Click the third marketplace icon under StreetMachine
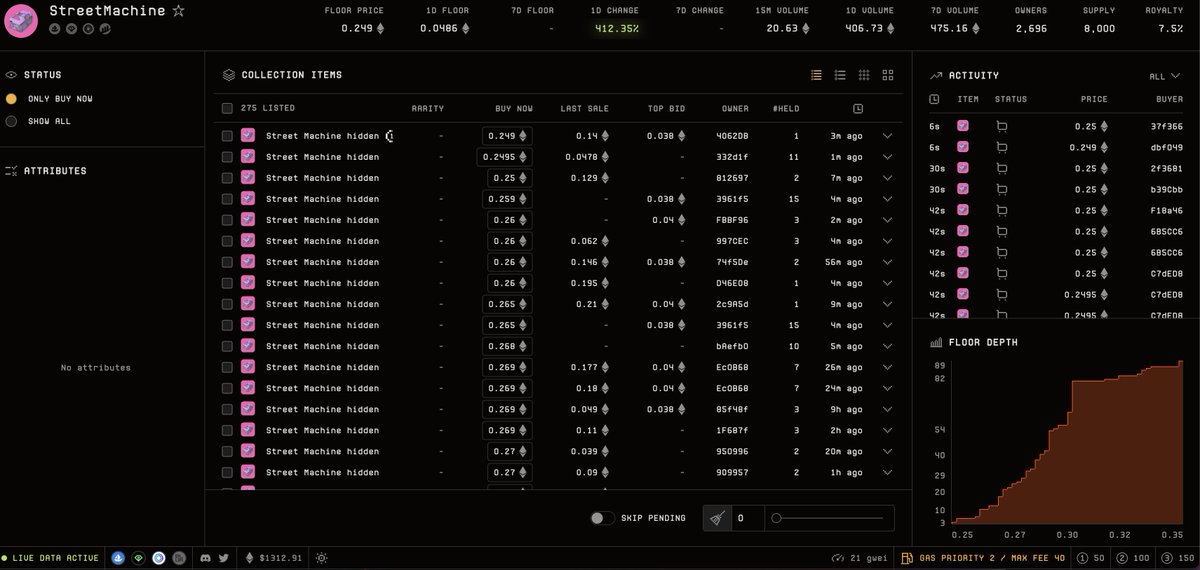The width and height of the screenshot is (1200, 570). click(x=87, y=28)
